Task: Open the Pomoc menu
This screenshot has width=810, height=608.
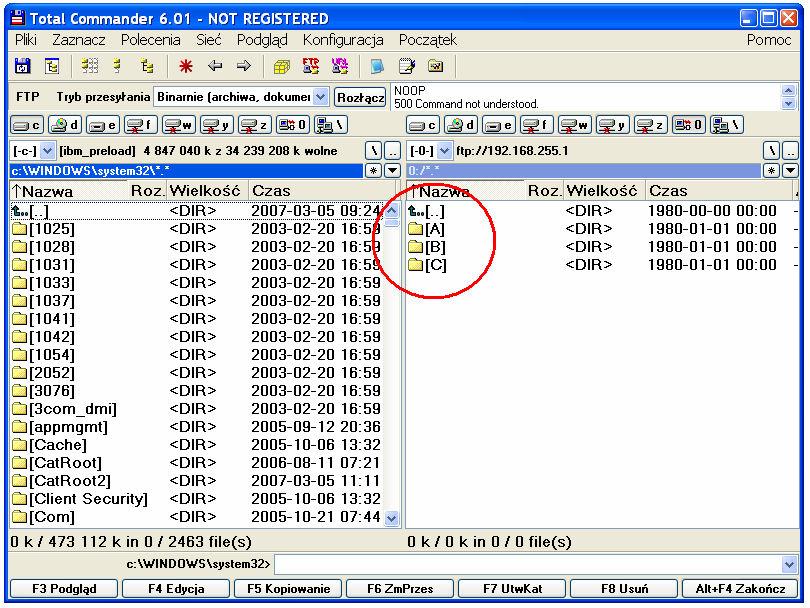Action: 769,40
